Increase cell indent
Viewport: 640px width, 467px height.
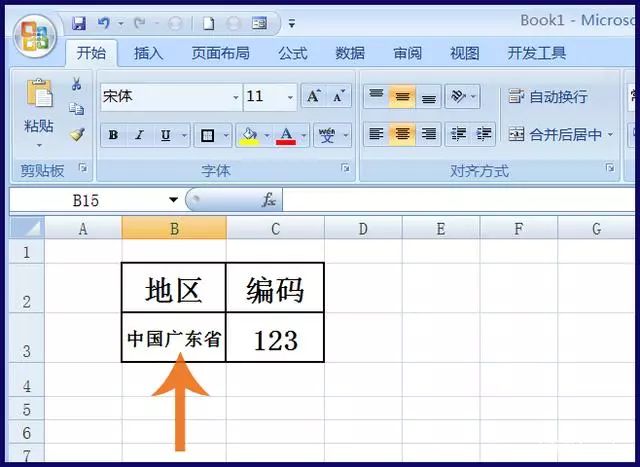484,134
